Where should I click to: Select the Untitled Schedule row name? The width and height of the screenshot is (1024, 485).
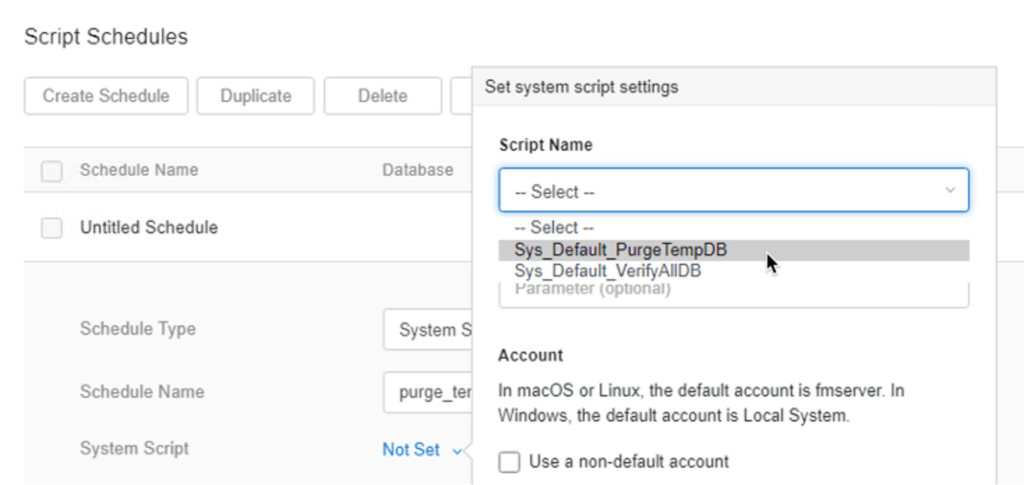[149, 228]
